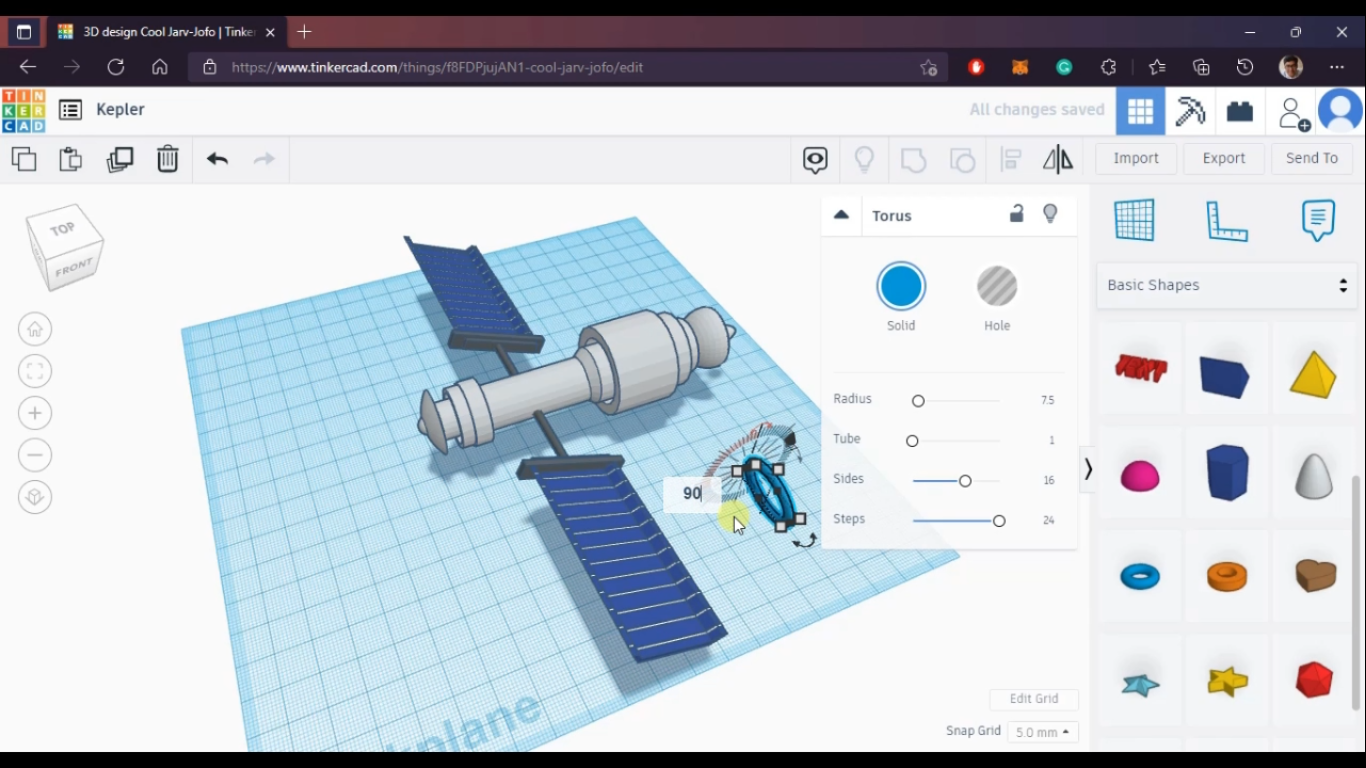Screen dimensions: 1366x768
Task: Select the blue Torus shape thumbnail
Action: pos(1140,577)
